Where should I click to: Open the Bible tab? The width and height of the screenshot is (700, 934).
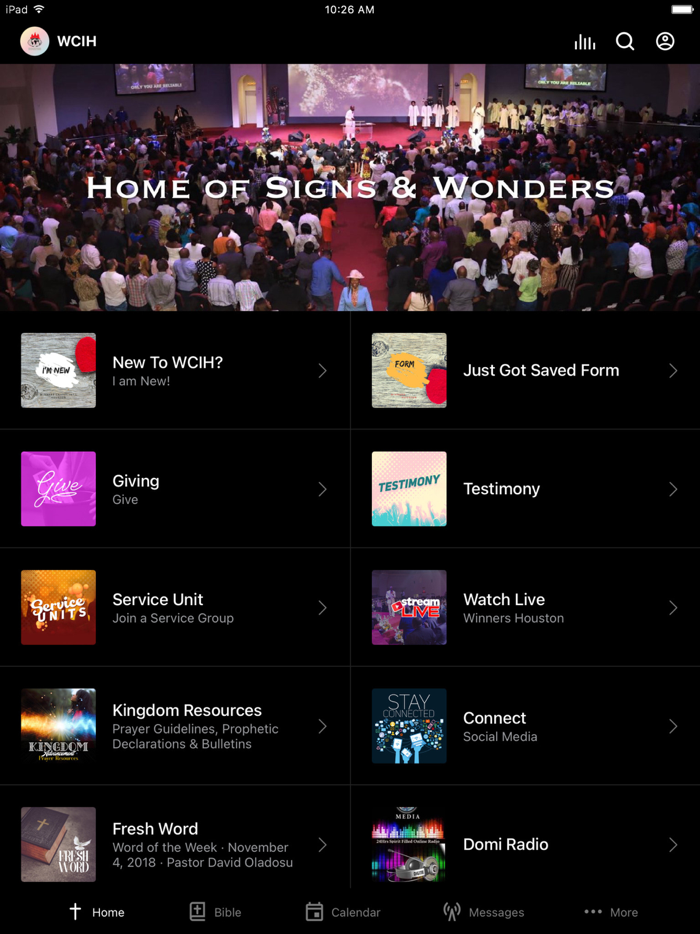(215, 912)
